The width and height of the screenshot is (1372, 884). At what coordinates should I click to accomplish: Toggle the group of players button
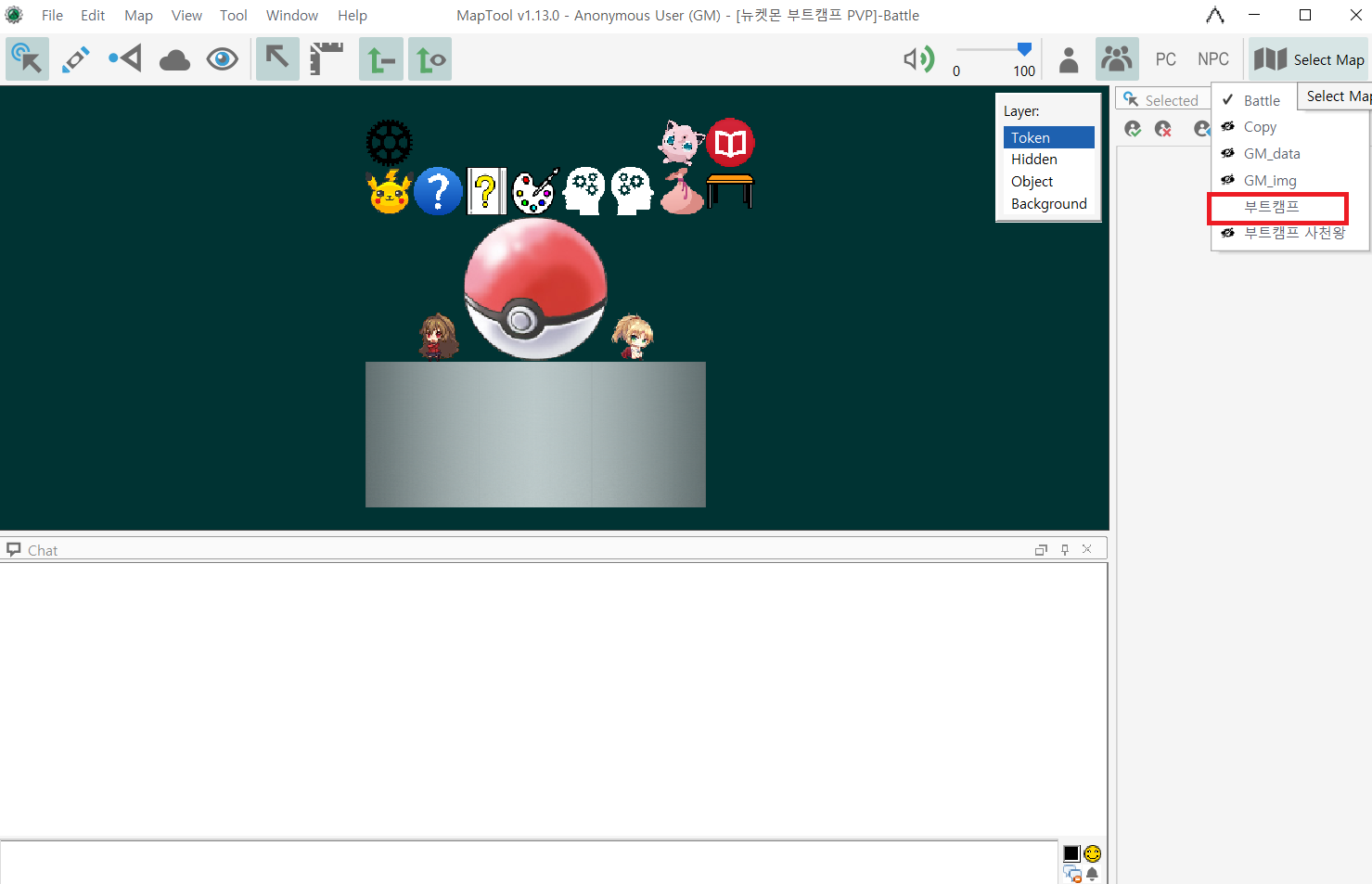point(1117,59)
